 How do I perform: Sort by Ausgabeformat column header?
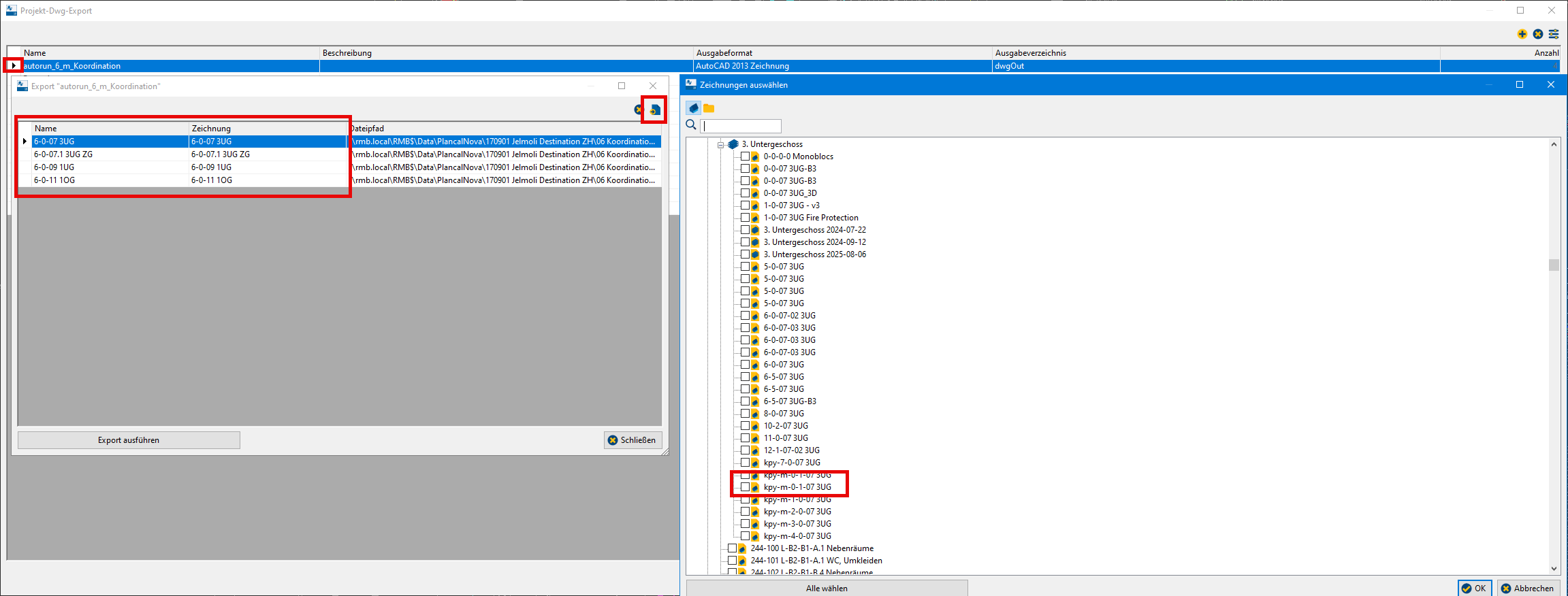[x=843, y=53]
